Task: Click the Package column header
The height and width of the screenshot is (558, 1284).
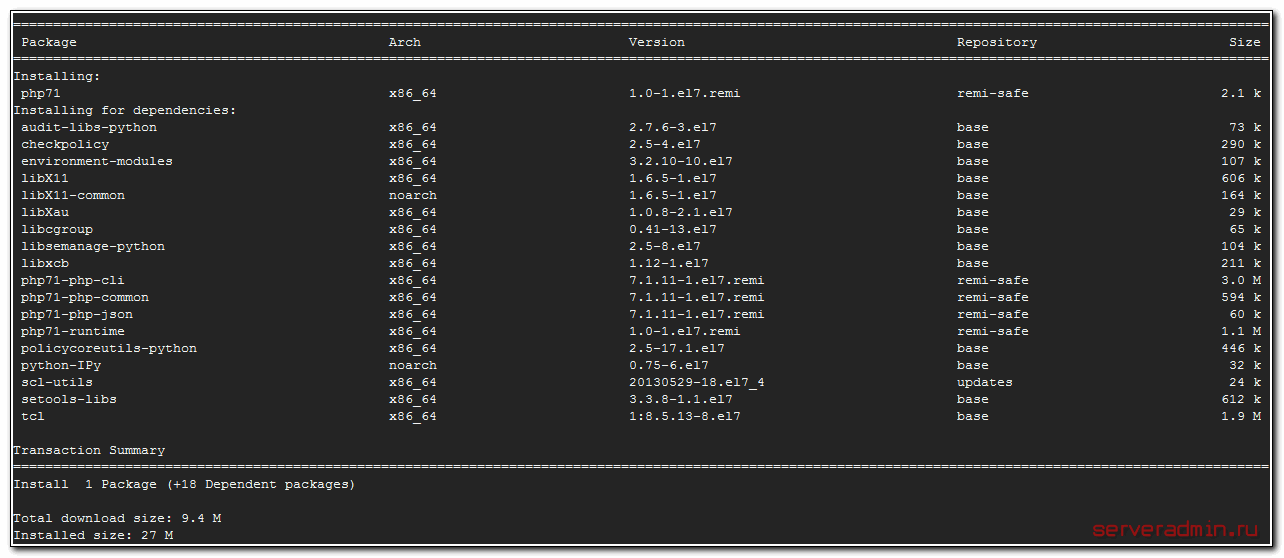Action: (49, 42)
